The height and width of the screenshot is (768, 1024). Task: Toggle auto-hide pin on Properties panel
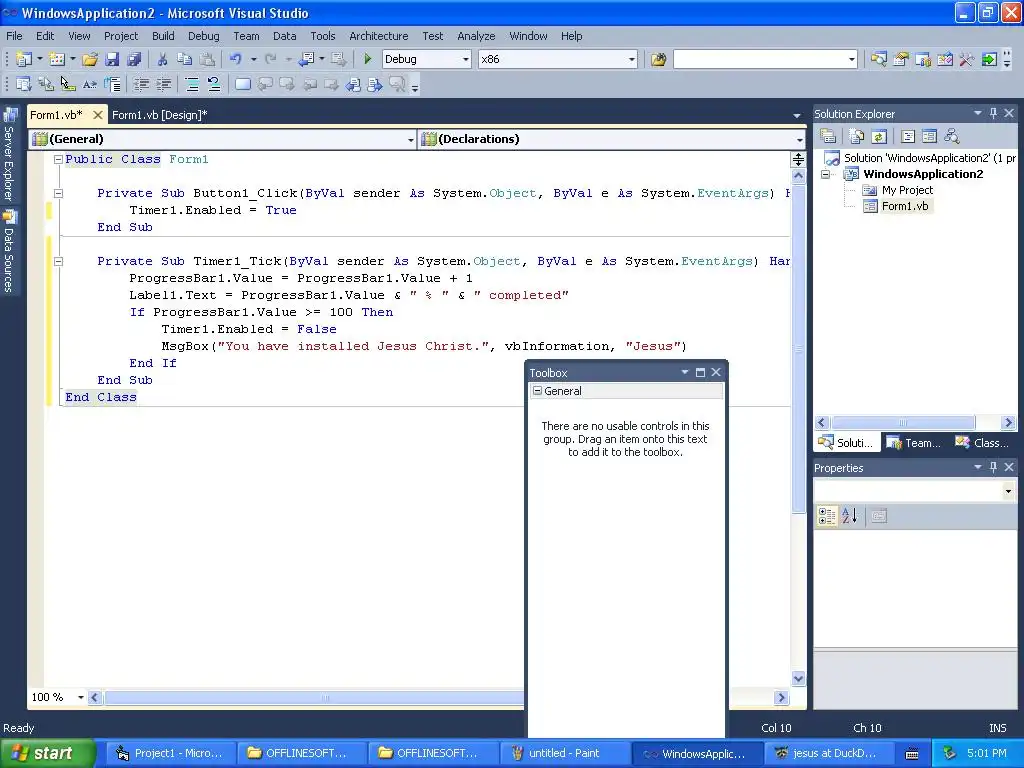(x=993, y=468)
